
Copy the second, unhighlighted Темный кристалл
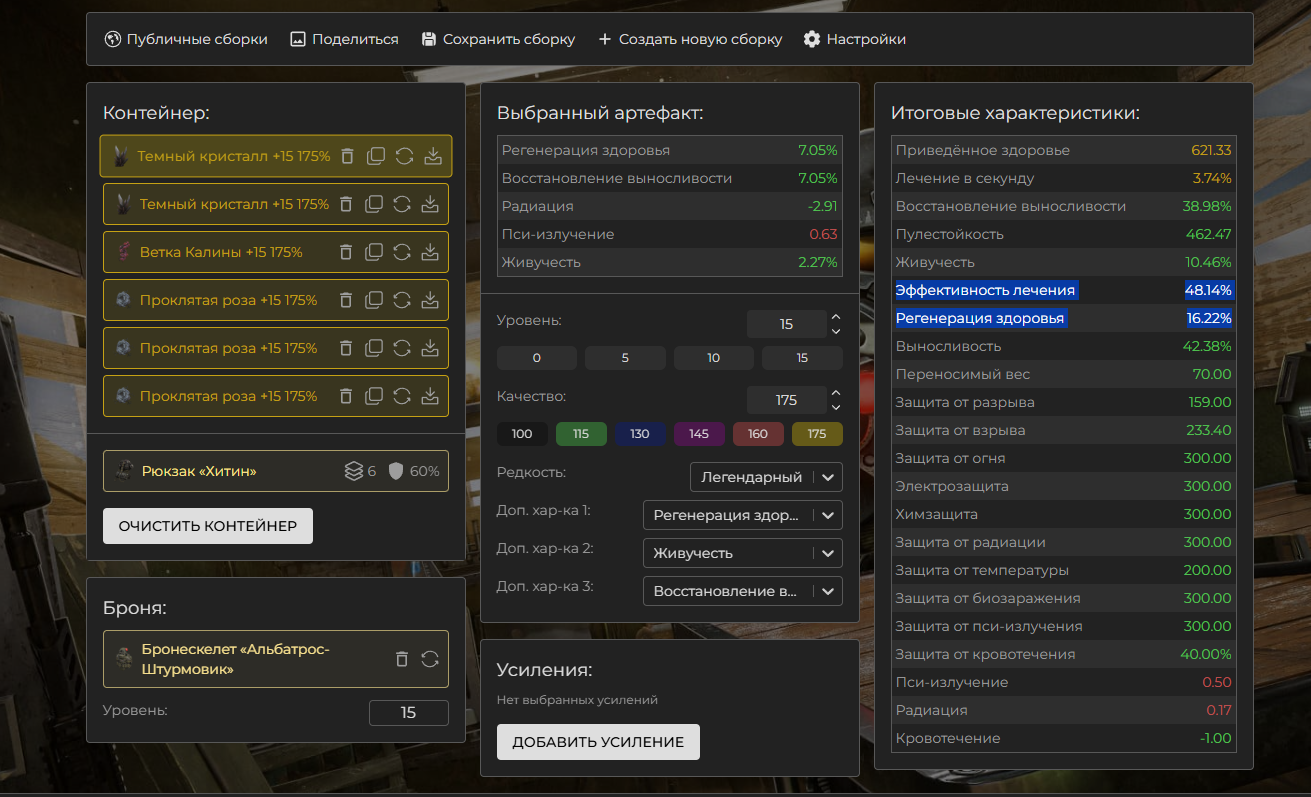coord(374,204)
